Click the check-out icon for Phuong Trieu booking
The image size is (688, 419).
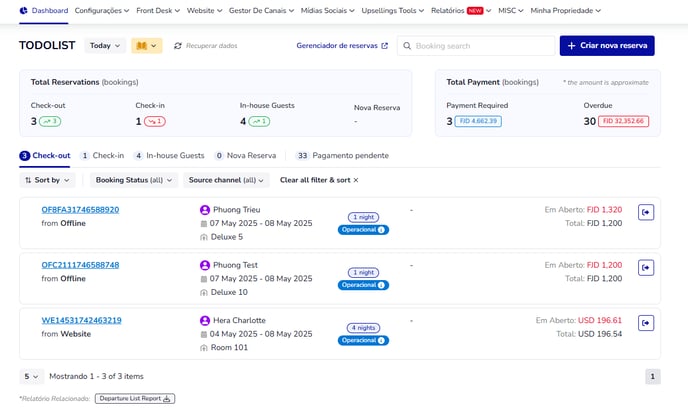pyautogui.click(x=646, y=212)
